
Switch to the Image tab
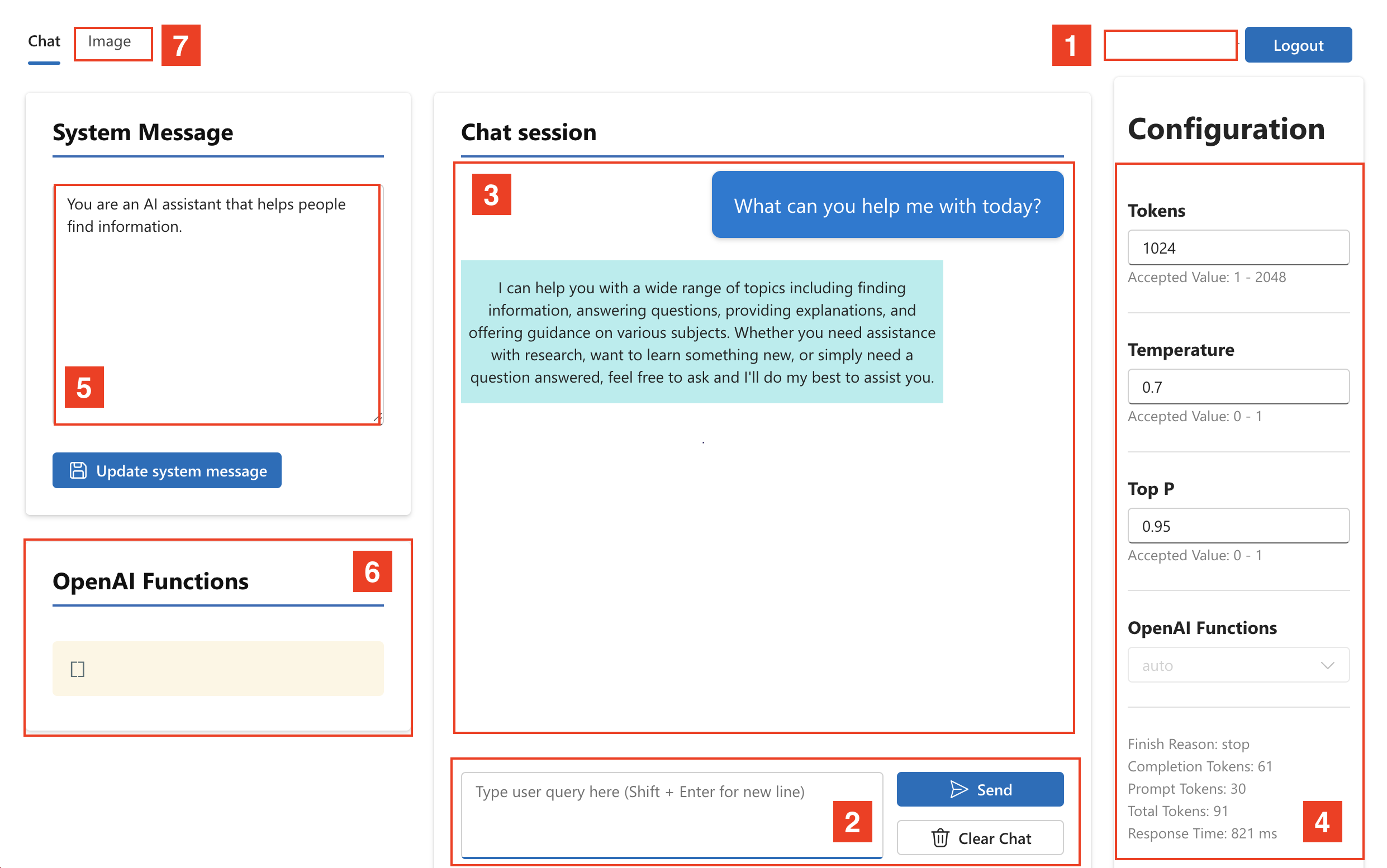tap(109, 41)
